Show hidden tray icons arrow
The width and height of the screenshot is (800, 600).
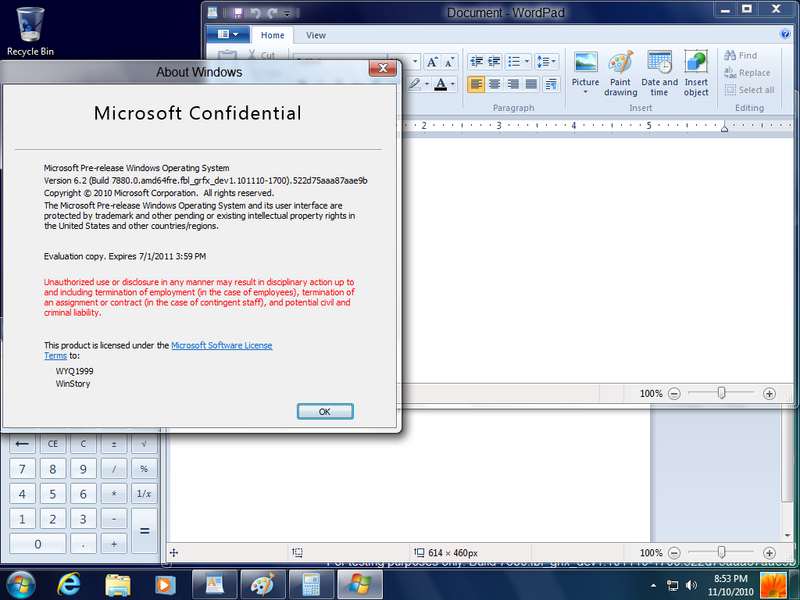click(x=653, y=585)
